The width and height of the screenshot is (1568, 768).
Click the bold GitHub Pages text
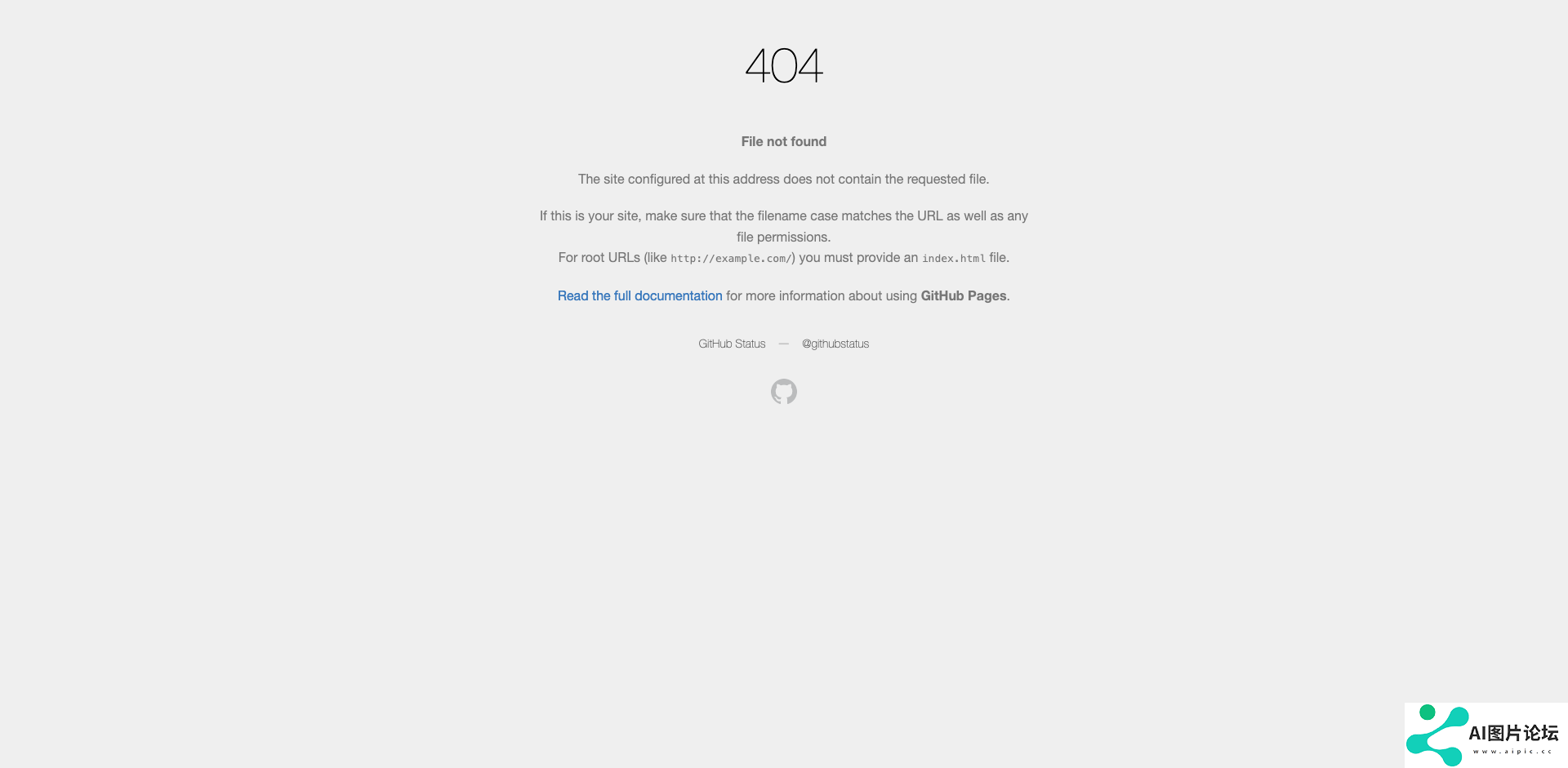(x=964, y=295)
